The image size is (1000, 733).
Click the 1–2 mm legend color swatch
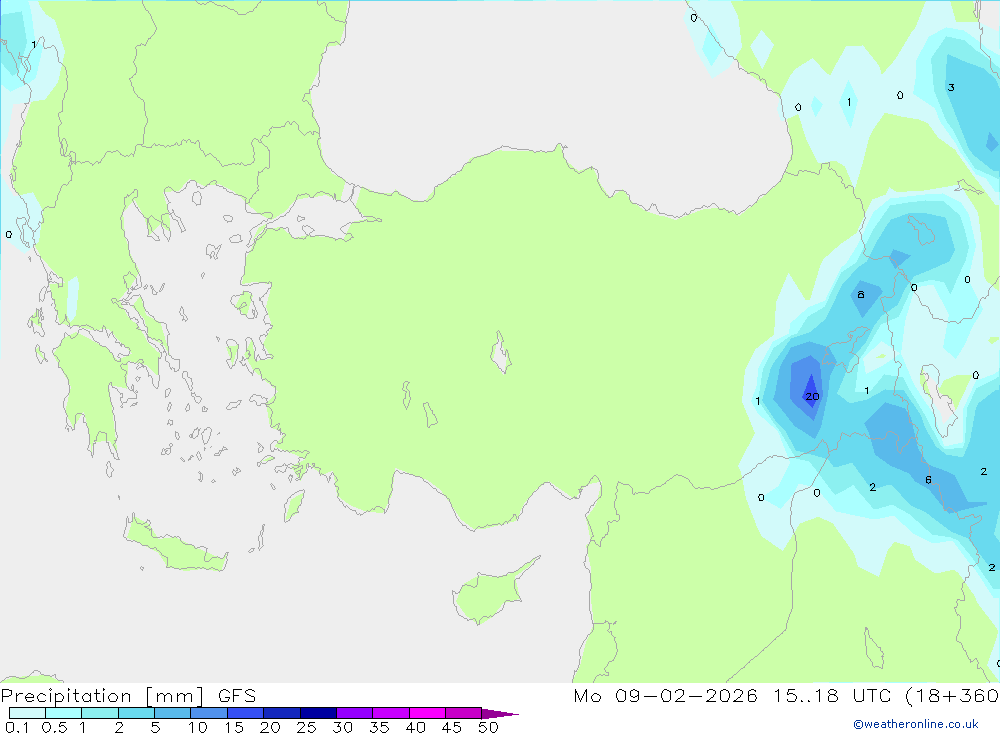point(100,713)
